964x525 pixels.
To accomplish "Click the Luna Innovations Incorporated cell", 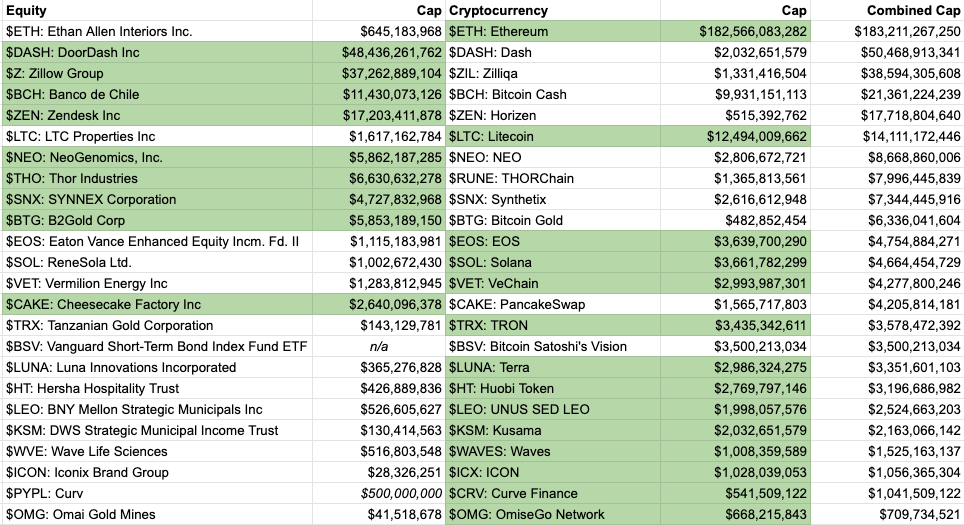I will (157, 367).
